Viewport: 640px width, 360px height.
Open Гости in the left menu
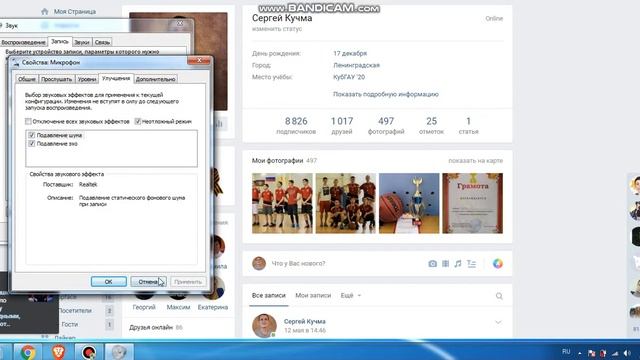[x=69, y=324]
